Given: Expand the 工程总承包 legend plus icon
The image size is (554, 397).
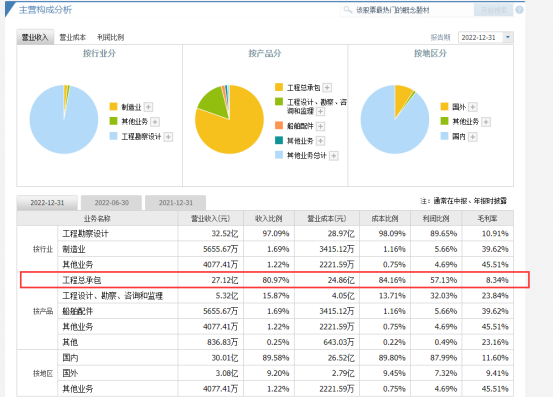Looking at the screenshot, I should [328, 87].
